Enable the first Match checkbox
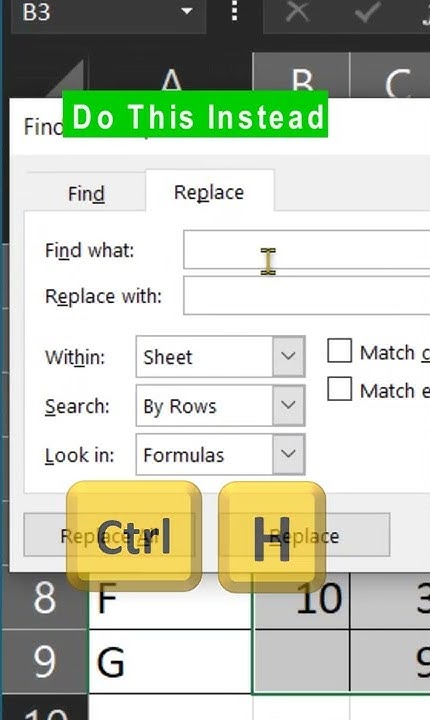430x720 pixels. [339, 351]
